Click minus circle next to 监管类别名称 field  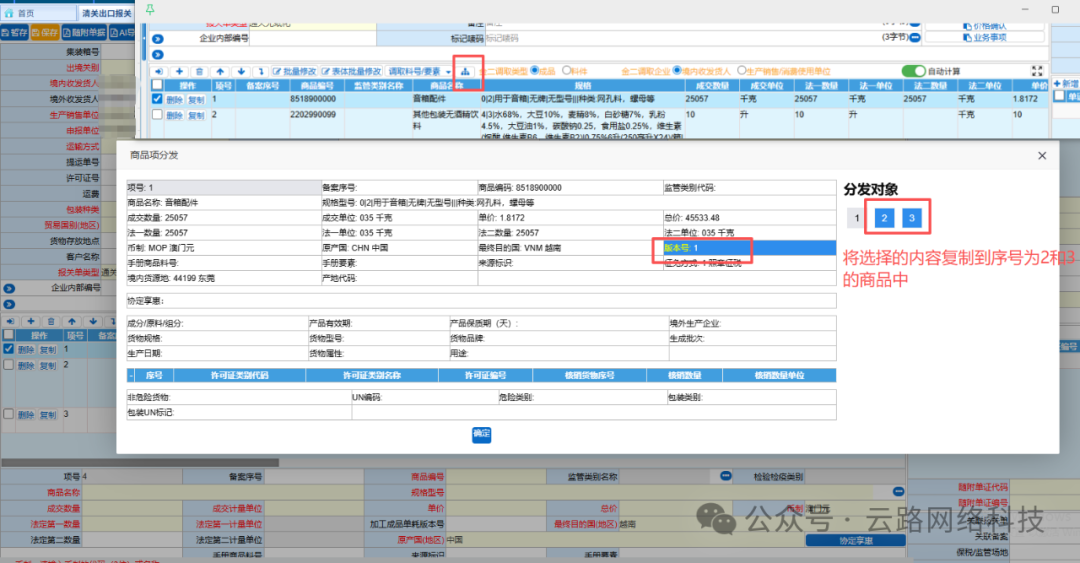click(x=725, y=476)
